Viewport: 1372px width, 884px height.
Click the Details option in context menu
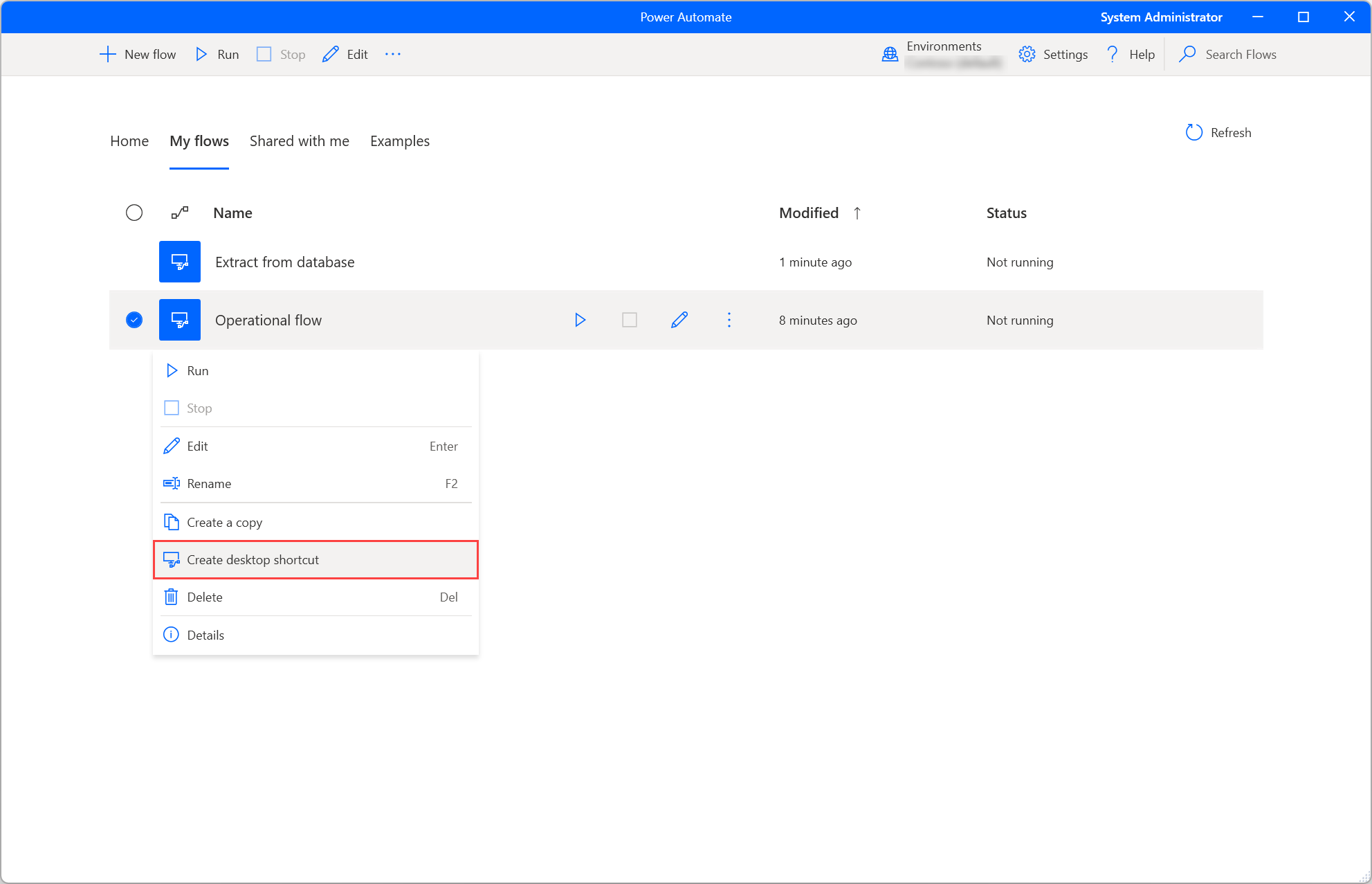pos(204,634)
